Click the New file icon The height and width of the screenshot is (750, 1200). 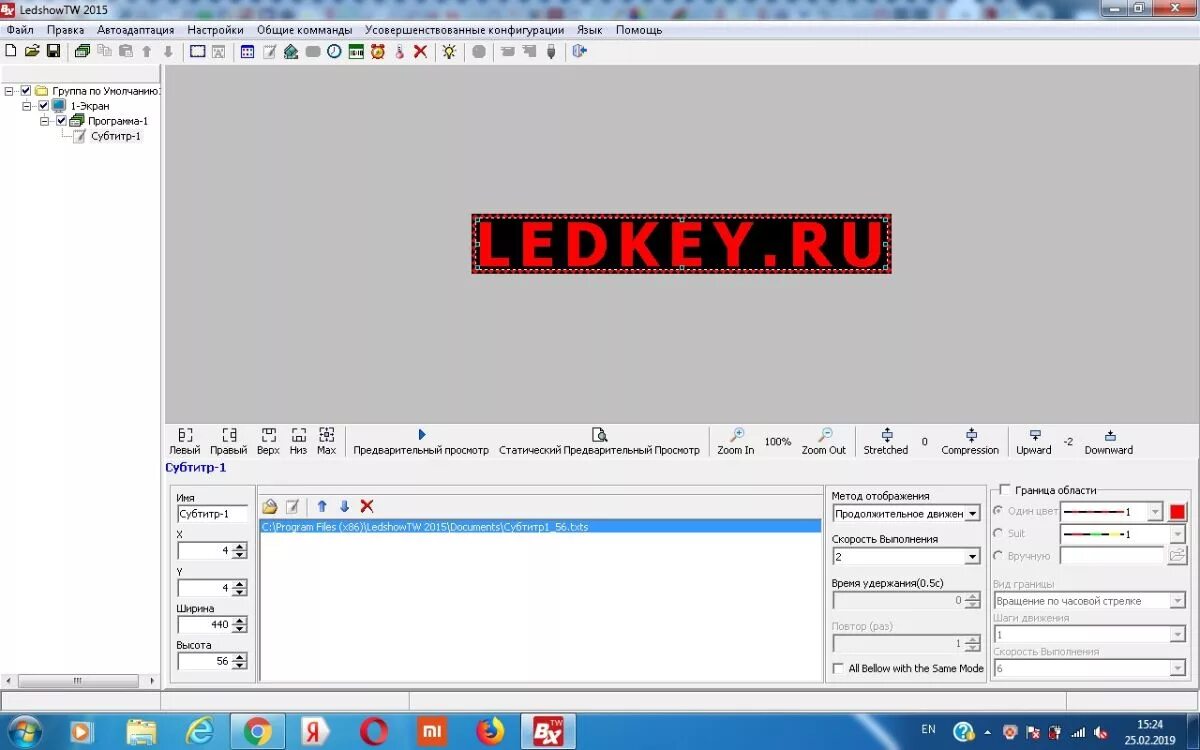[11, 51]
